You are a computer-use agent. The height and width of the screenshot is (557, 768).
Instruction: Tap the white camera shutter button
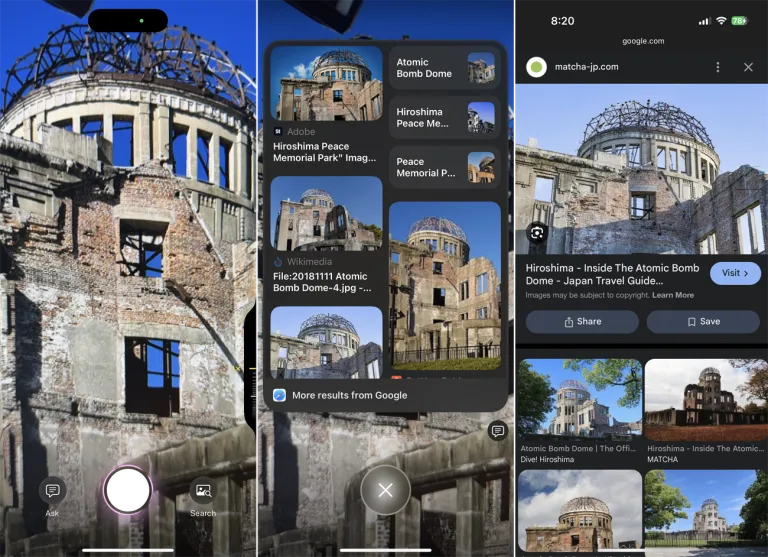click(x=128, y=490)
